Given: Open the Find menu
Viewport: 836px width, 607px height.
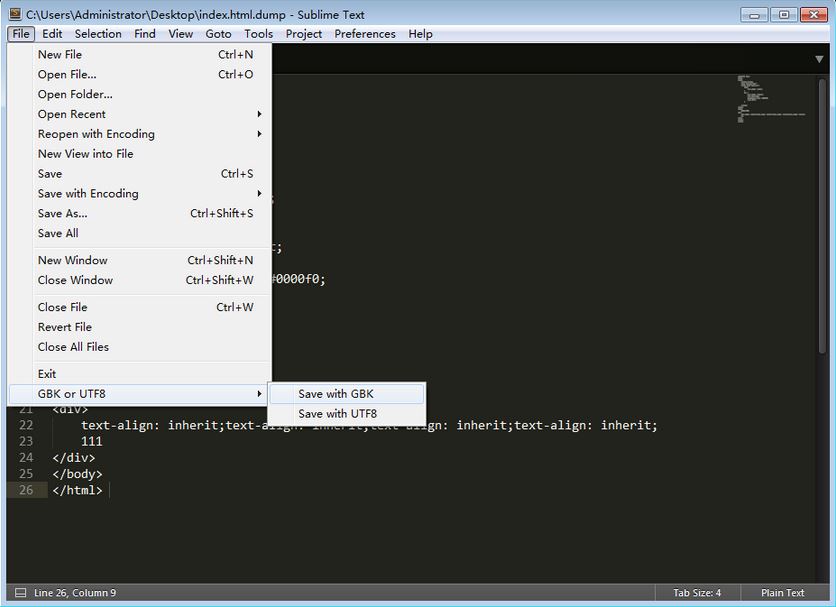Looking at the screenshot, I should point(145,34).
